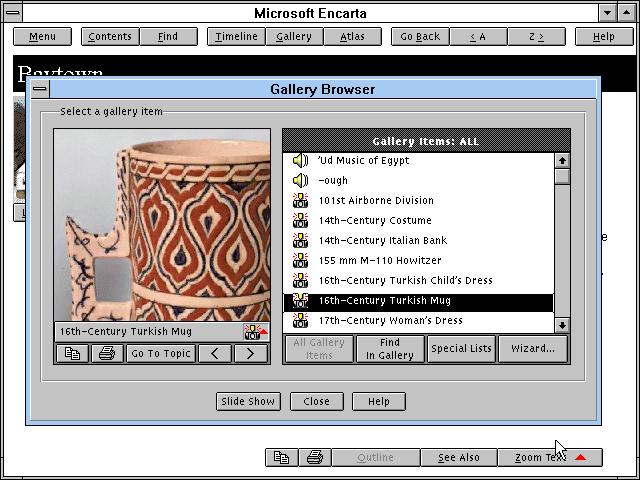Click camera icon for 14th-Century Italian Bank
The image size is (640, 480).
coord(301,240)
